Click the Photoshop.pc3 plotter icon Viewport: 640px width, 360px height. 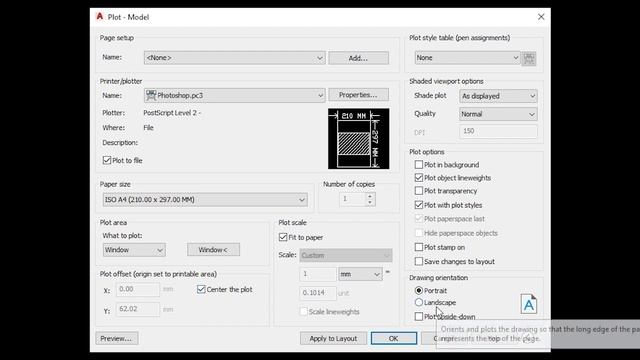point(151,95)
